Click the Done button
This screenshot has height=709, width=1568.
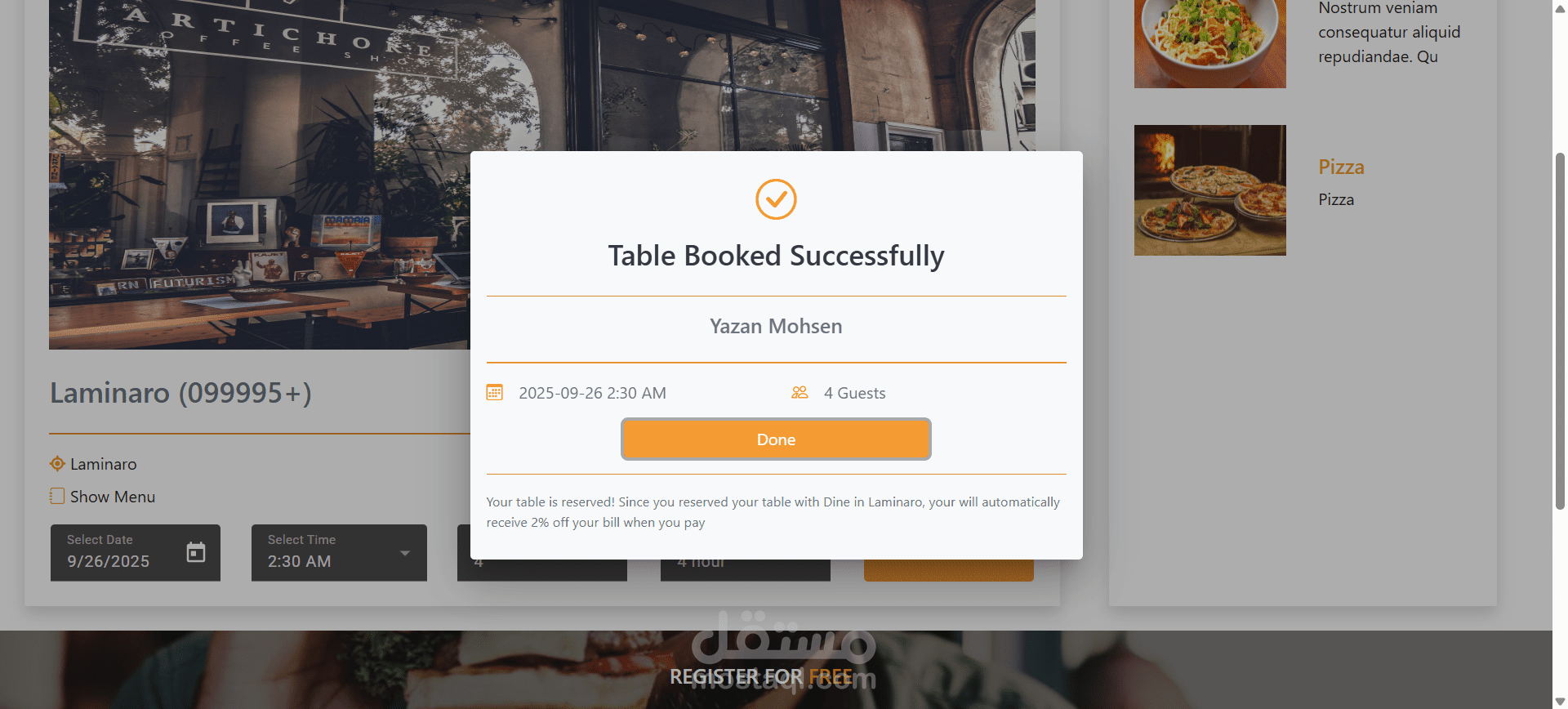(776, 439)
